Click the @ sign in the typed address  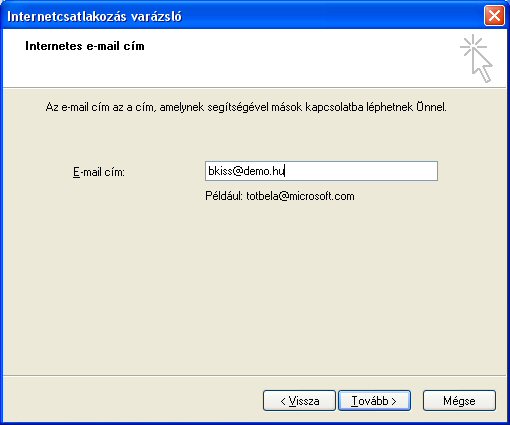pyautogui.click(x=238, y=171)
